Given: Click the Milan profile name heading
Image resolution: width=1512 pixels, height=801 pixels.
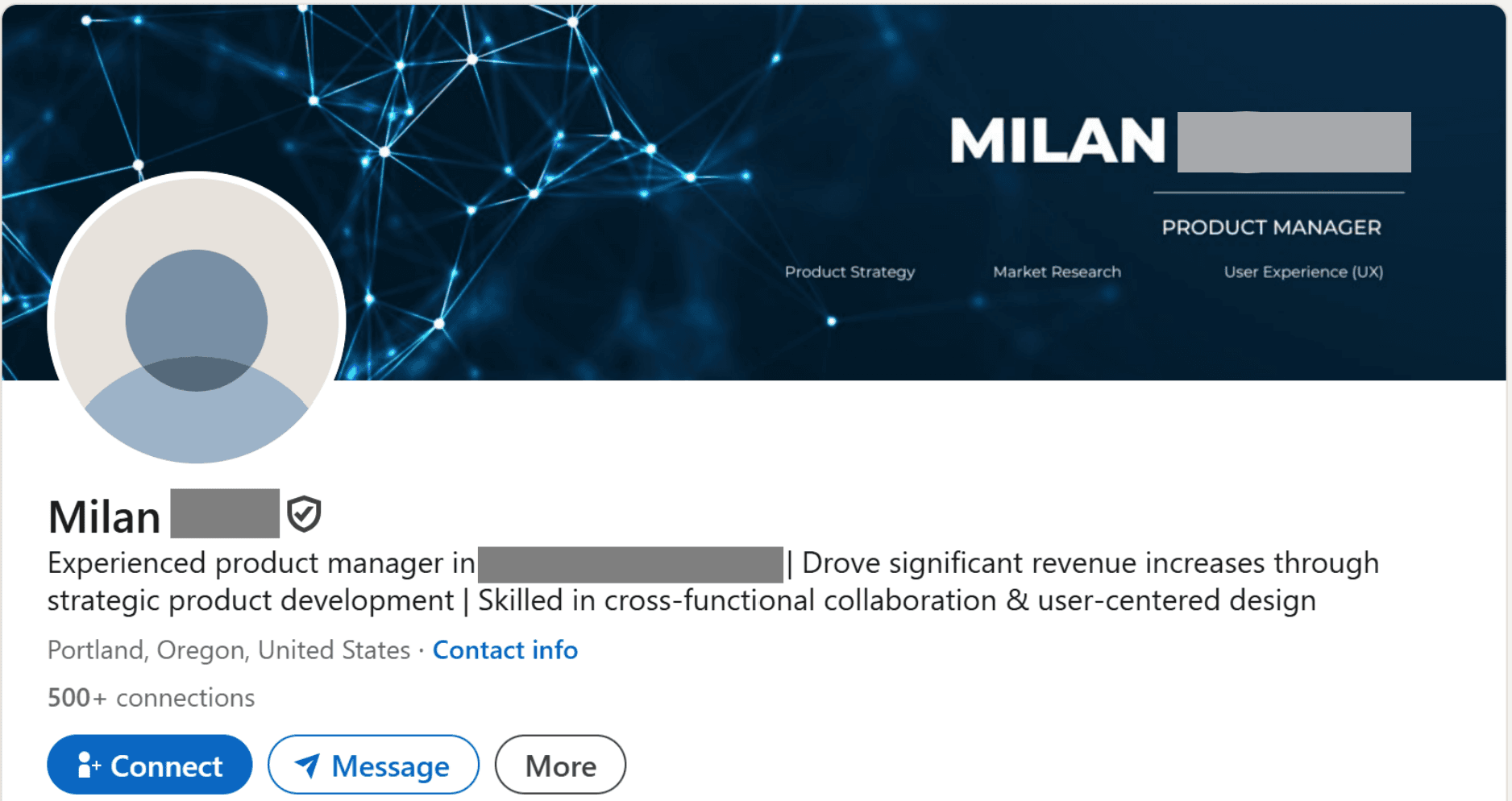Looking at the screenshot, I should click(104, 516).
